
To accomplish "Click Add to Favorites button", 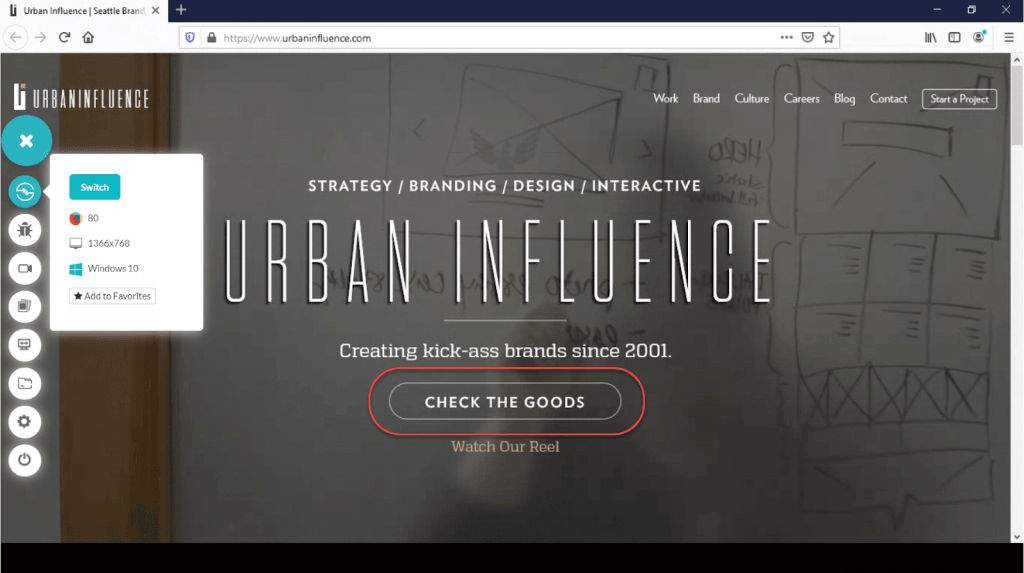I will 112,296.
